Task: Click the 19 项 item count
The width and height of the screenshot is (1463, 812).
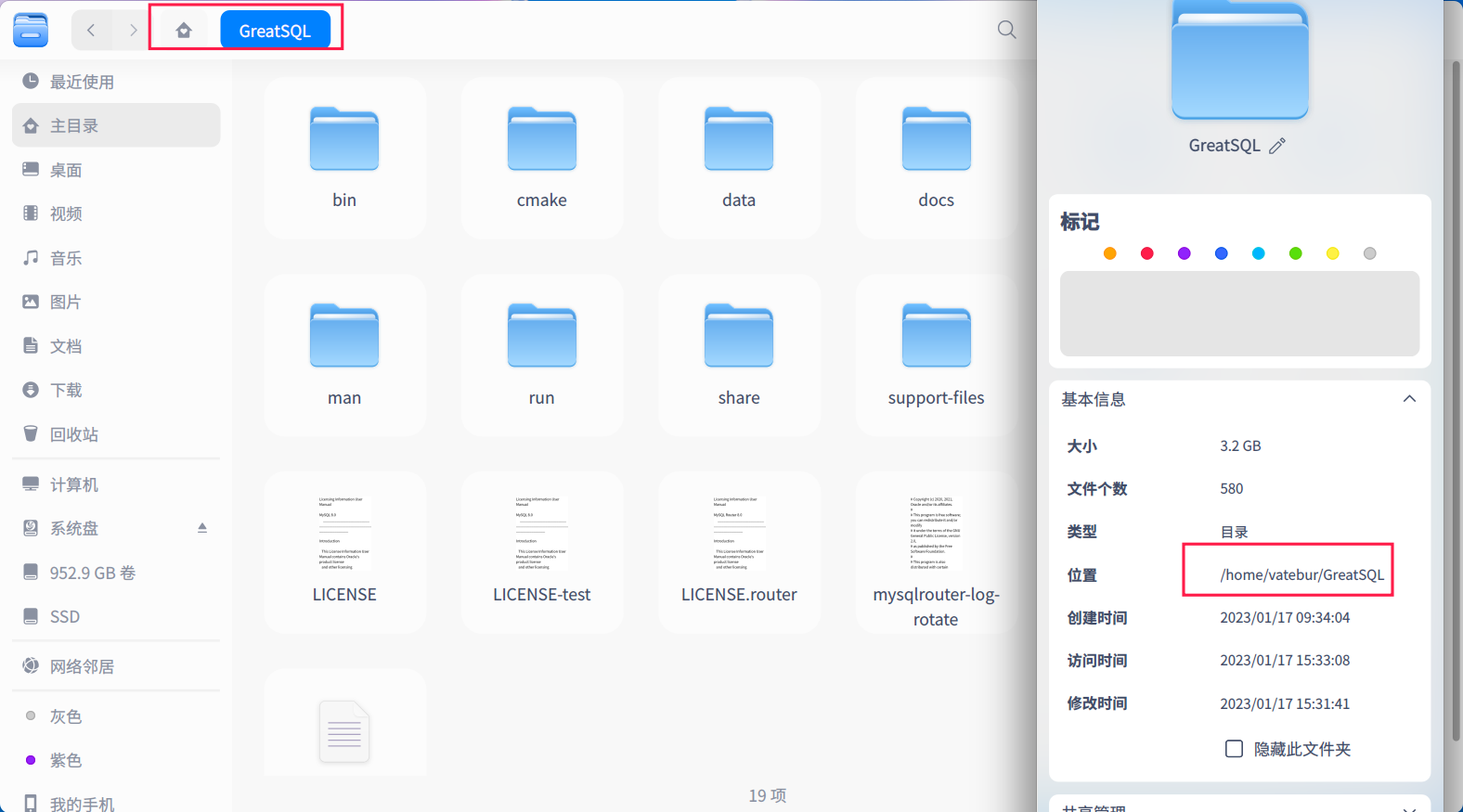Action: tap(767, 795)
